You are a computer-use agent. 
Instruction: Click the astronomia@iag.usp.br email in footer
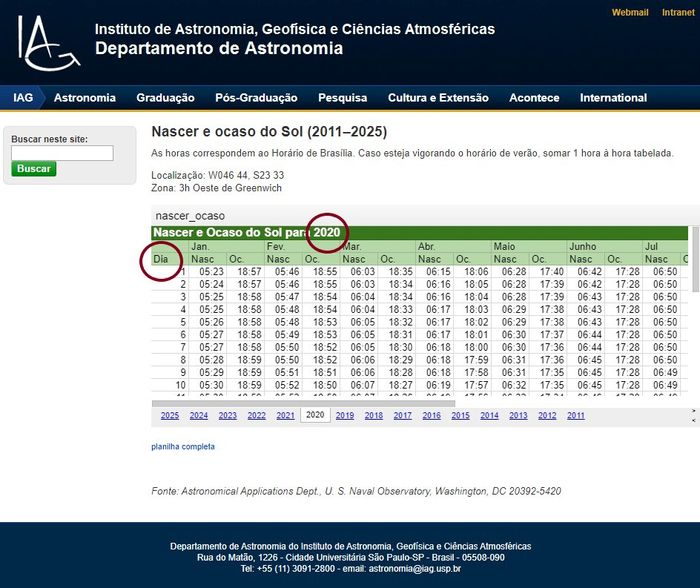415,569
